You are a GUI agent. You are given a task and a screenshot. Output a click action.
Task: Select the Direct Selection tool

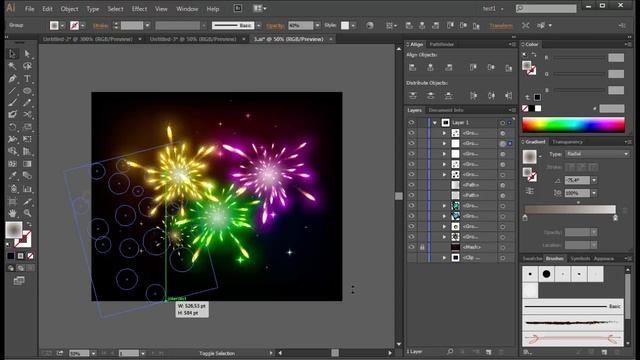[x=27, y=53]
